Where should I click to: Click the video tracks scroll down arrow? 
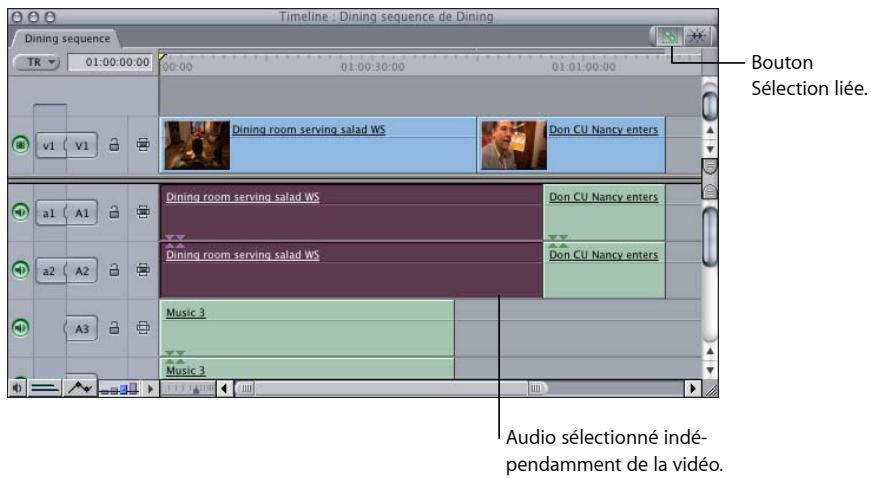tap(709, 149)
